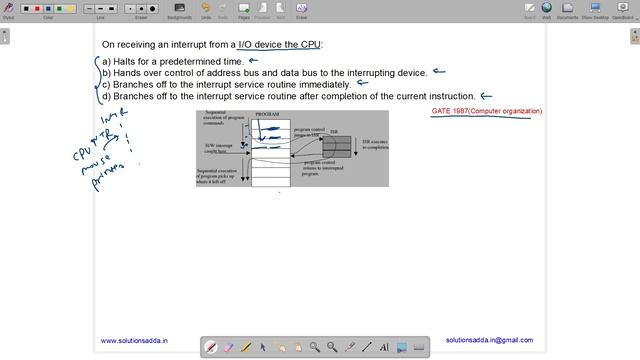Select the Eraser tool in stylus palette
Image resolution: width=640 pixels, height=360 pixels.
(x=229, y=347)
